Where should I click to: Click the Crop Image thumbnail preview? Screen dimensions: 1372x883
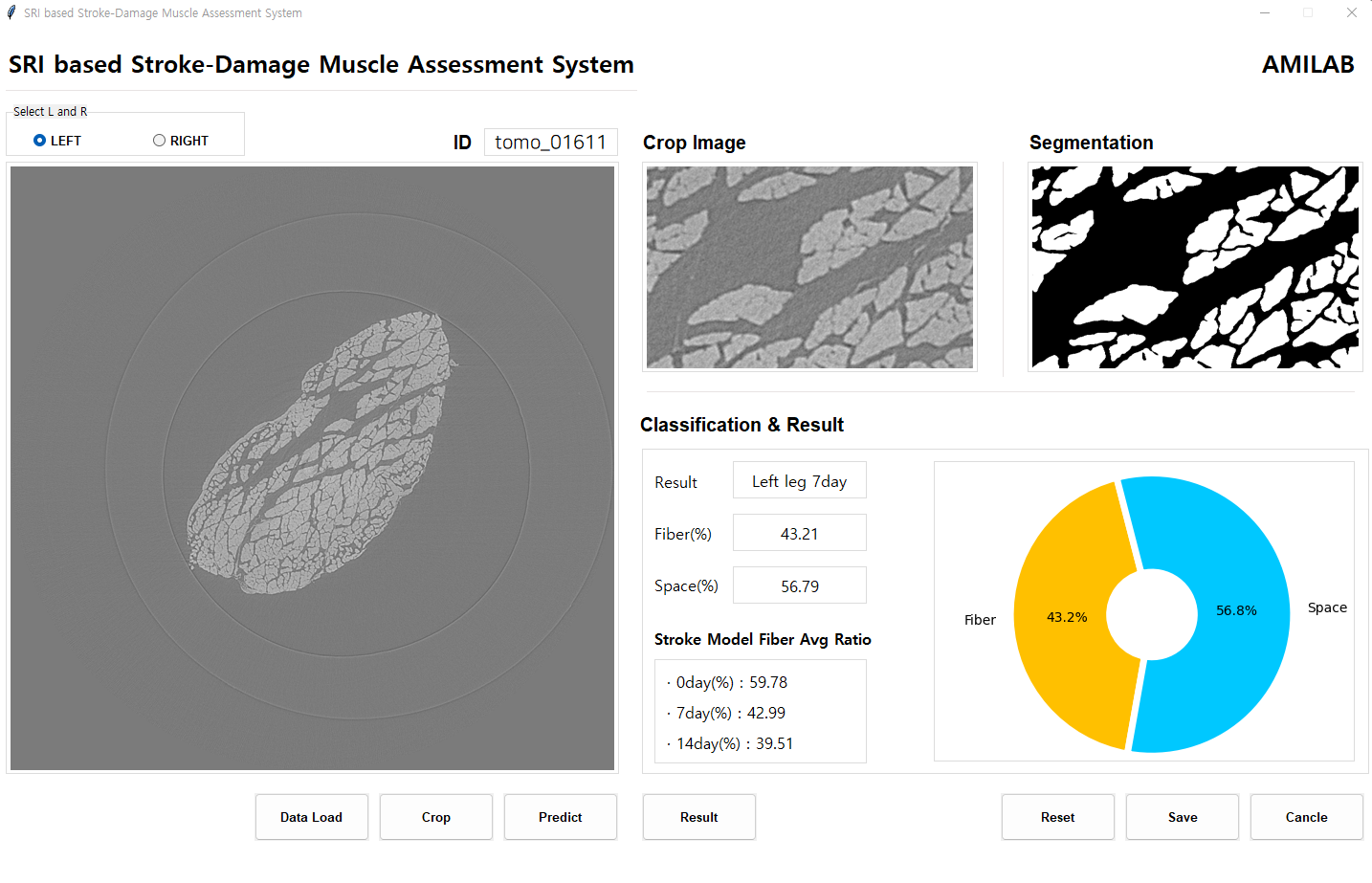(809, 267)
